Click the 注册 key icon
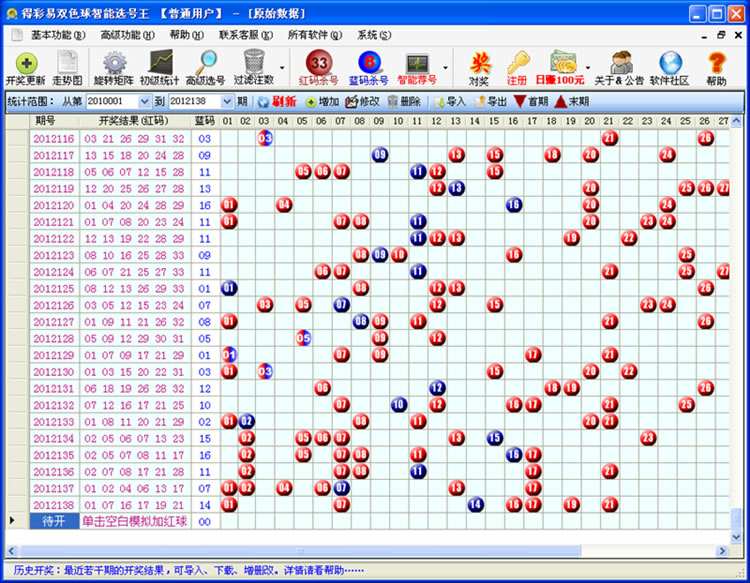The image size is (750, 583). coord(517,68)
